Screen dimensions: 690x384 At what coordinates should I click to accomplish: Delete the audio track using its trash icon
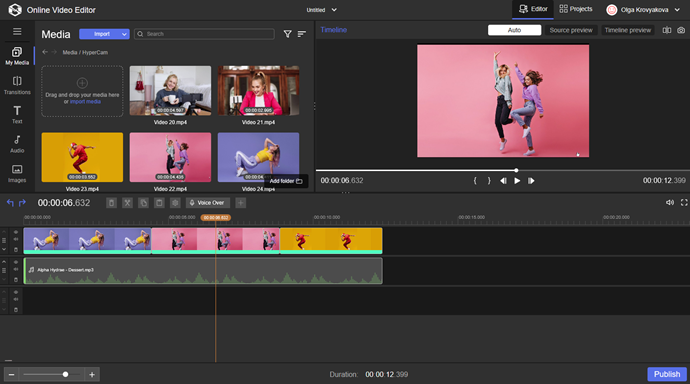coord(16,280)
